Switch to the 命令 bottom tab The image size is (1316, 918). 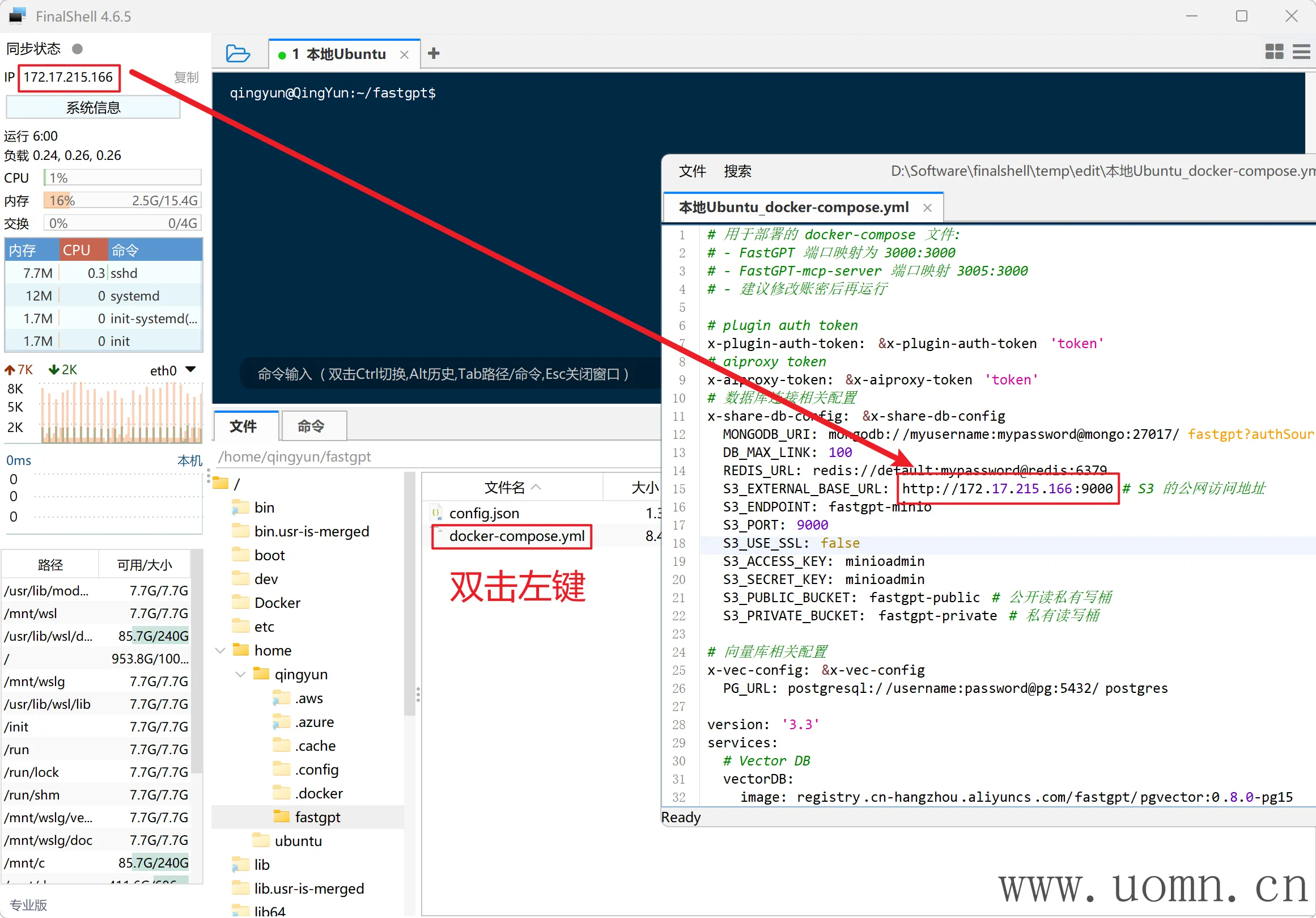[x=311, y=426]
